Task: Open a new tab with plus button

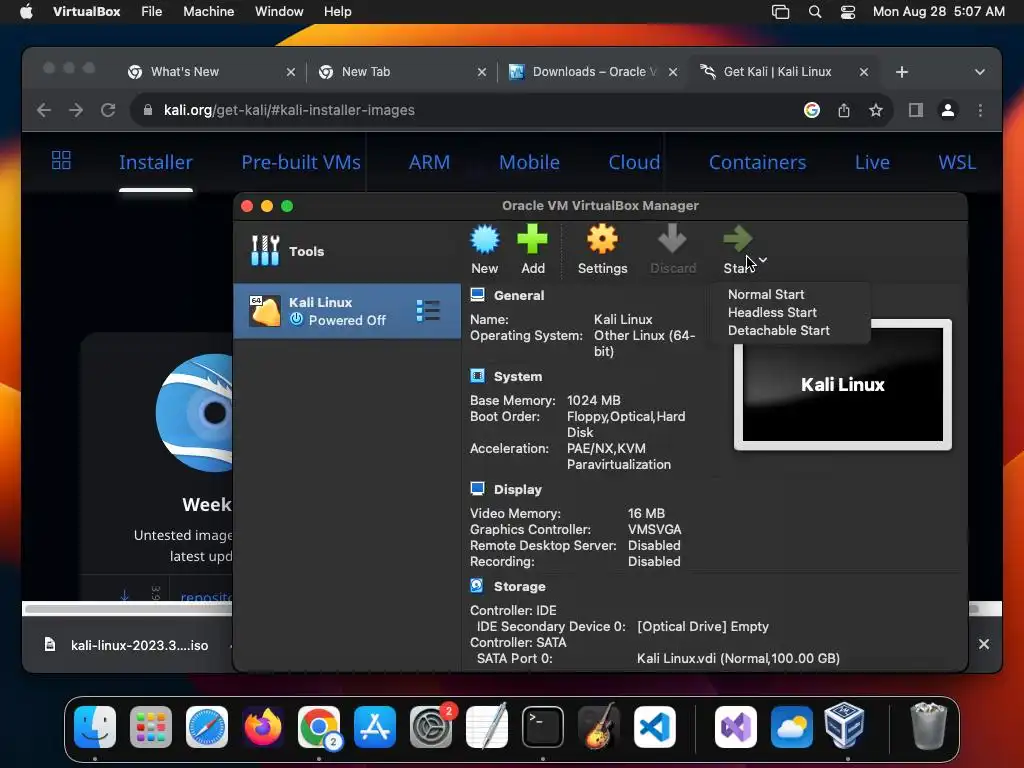Action: coord(902,72)
